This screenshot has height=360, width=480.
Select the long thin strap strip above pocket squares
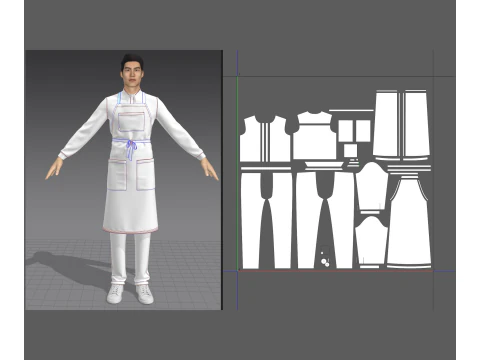[351, 110]
